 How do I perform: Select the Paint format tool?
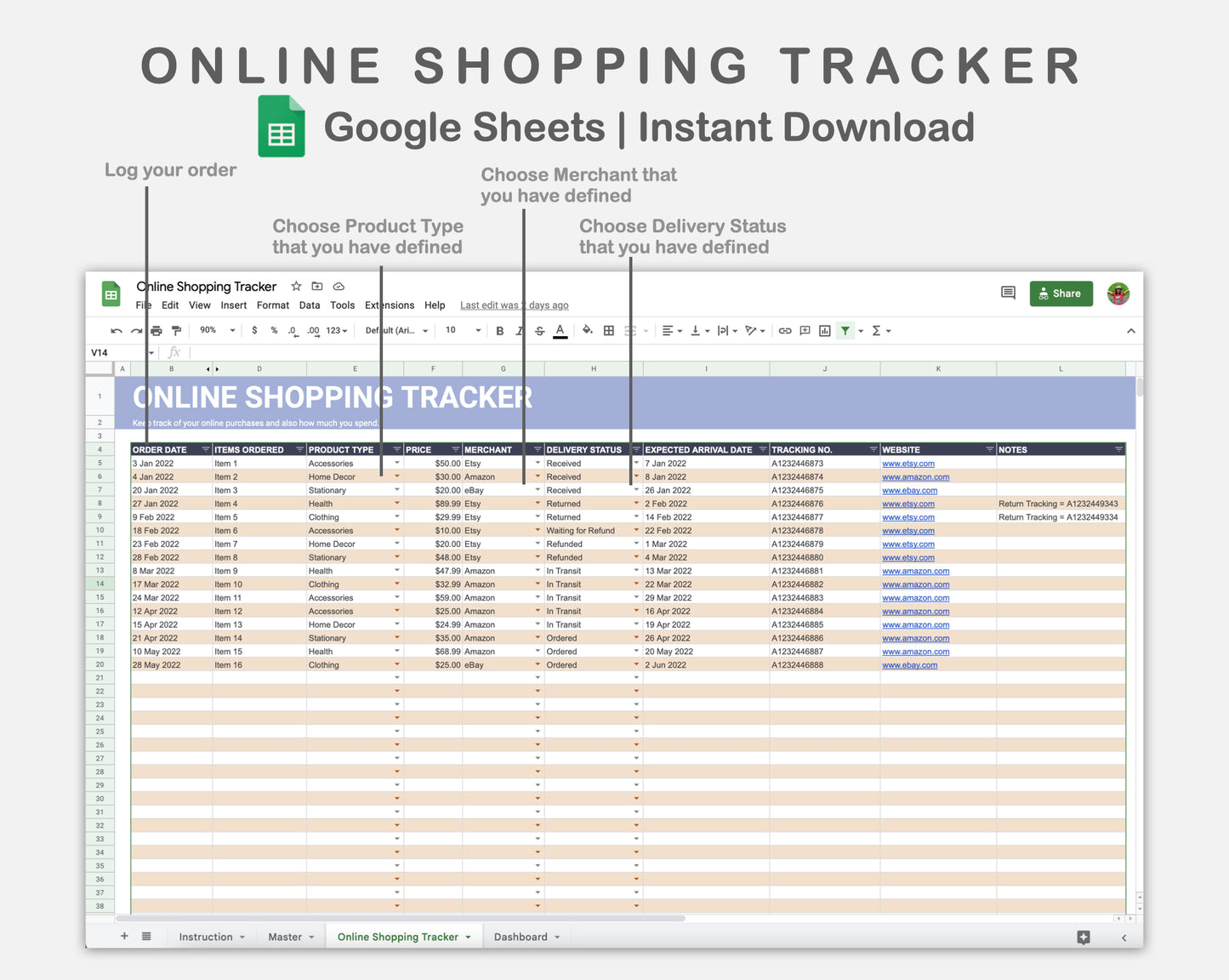[176, 331]
